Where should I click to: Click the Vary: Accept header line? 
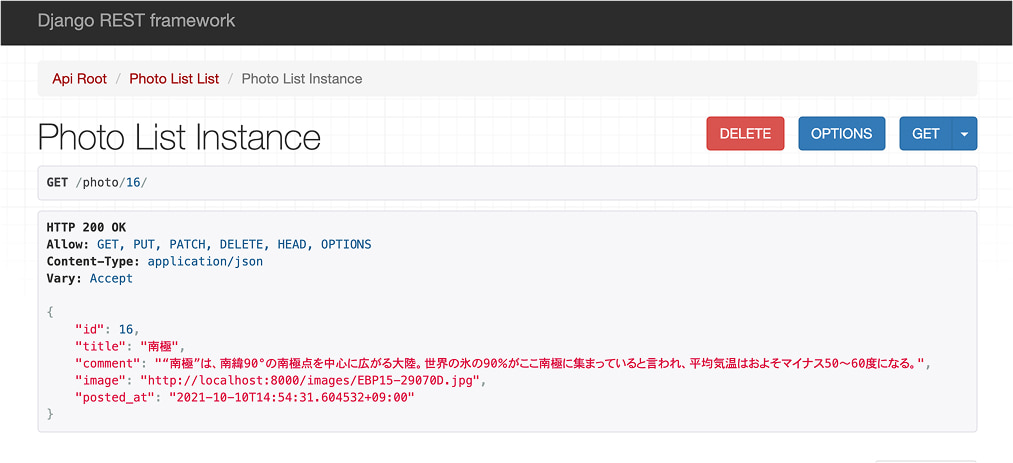[89, 278]
